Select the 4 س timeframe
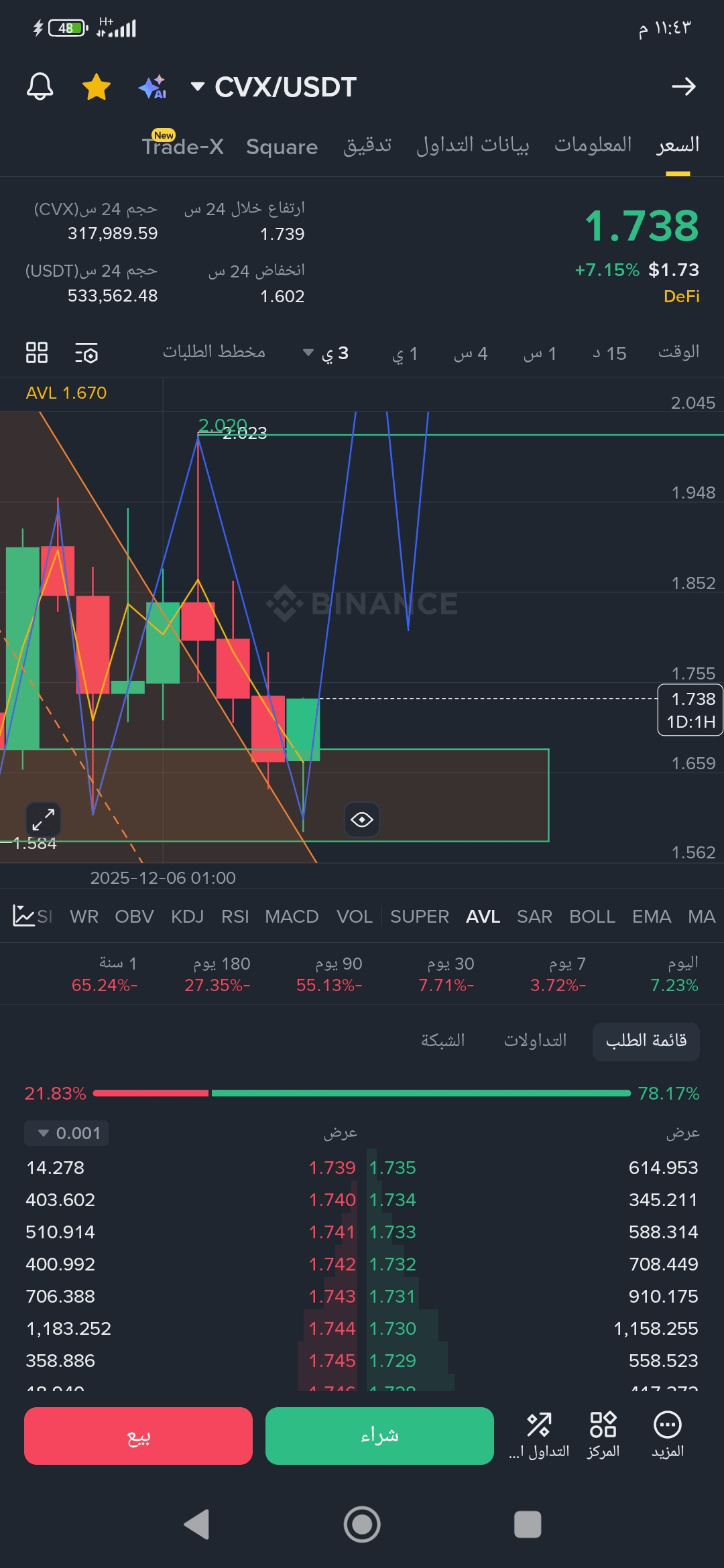Screen dimensions: 724x1568 (471, 353)
